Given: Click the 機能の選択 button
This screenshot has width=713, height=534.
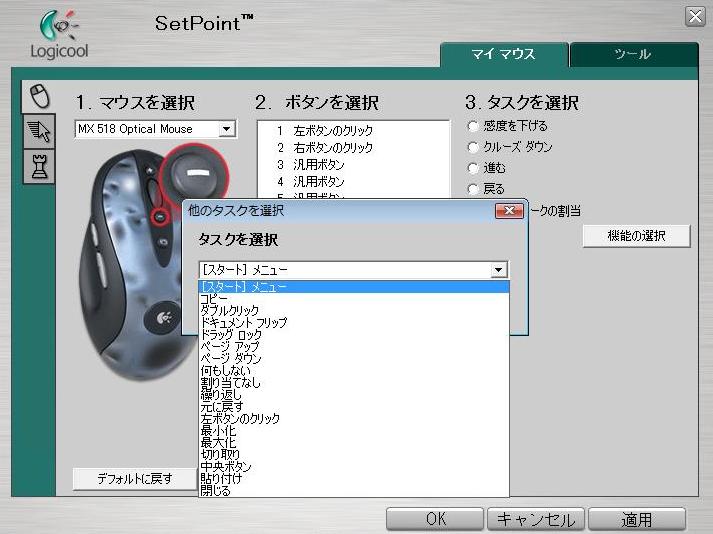Looking at the screenshot, I should click(637, 236).
